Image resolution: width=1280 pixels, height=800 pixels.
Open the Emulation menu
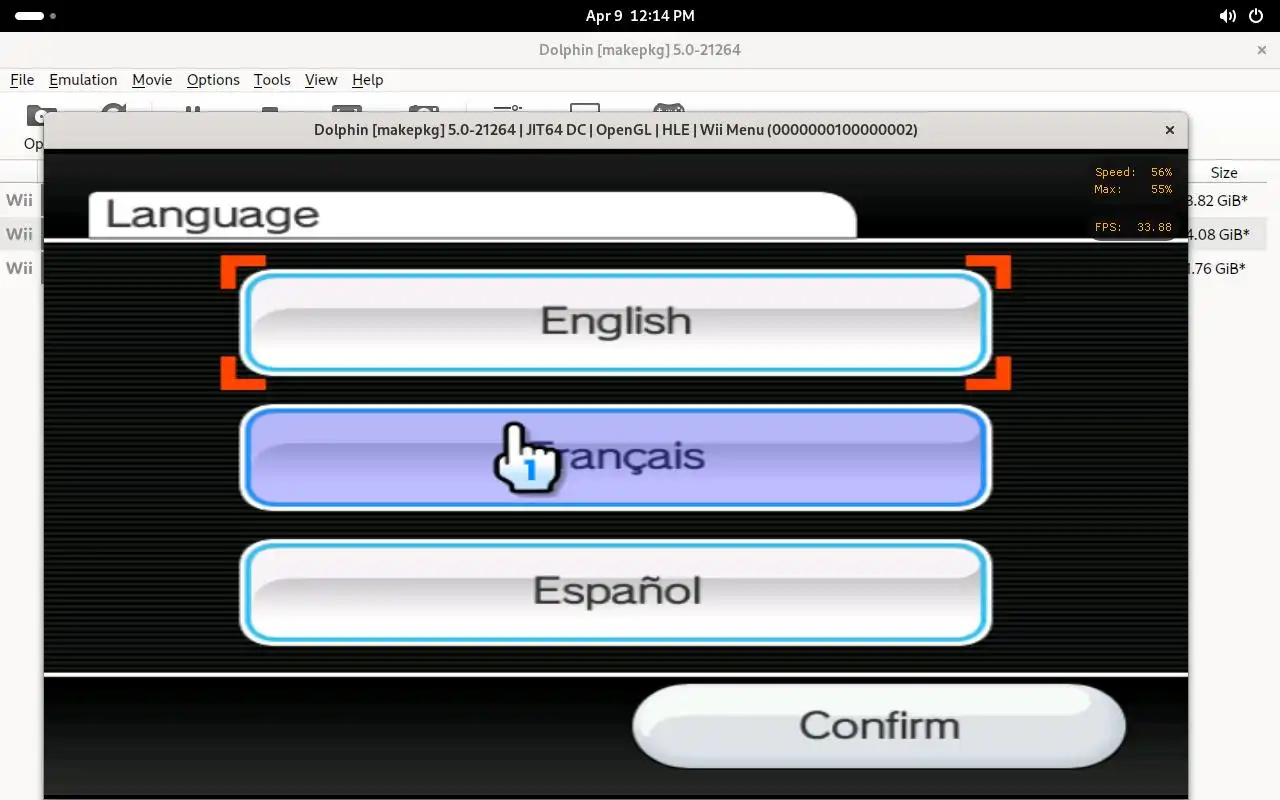click(x=83, y=80)
